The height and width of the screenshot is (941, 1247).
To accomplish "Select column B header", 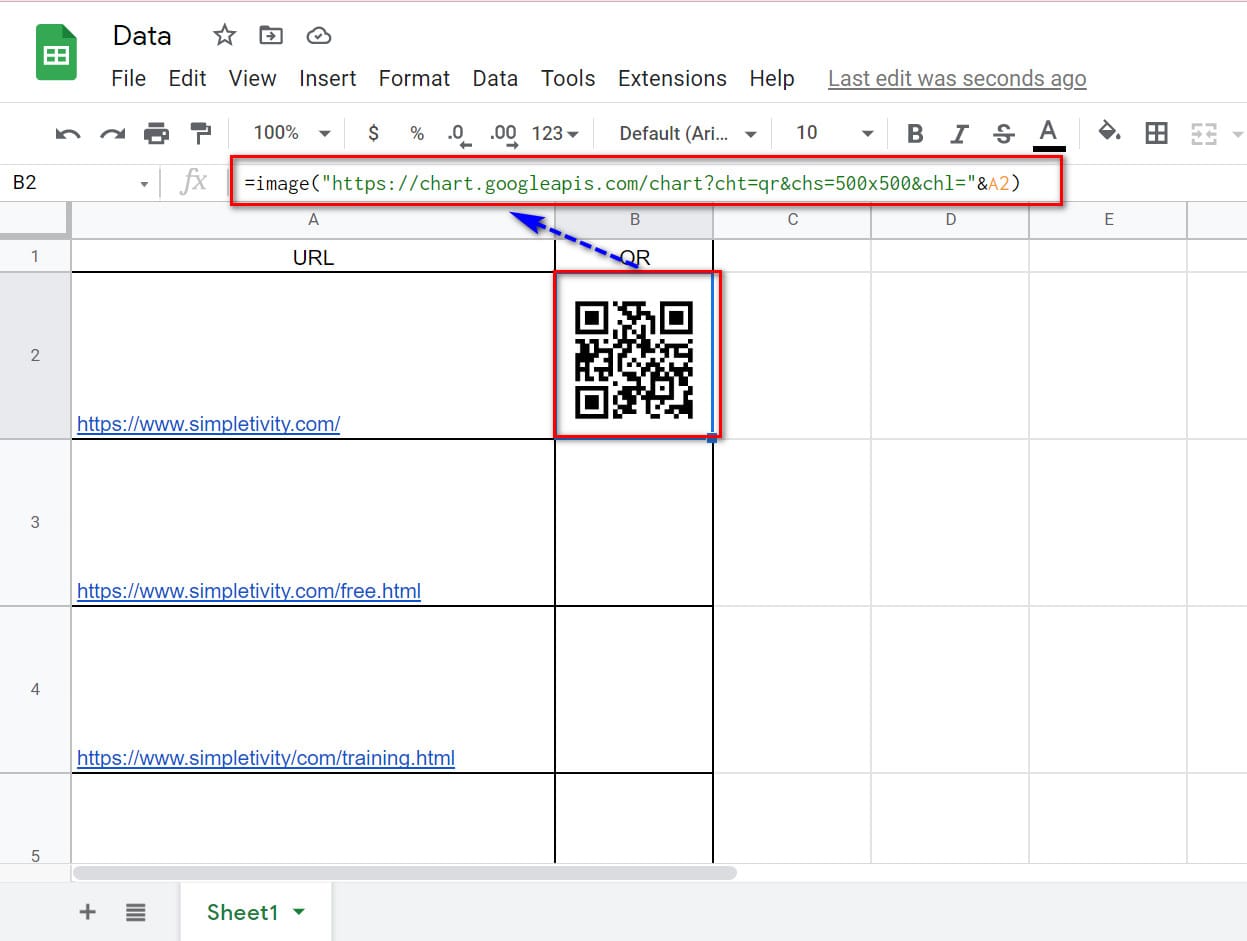I will click(634, 220).
